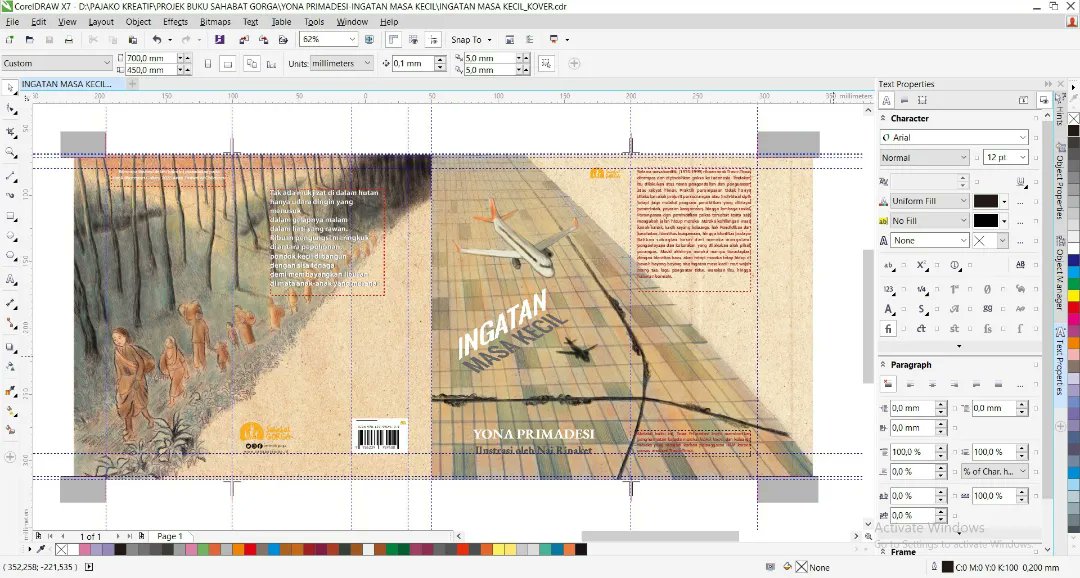Toggle Show Rulers button

394,40
